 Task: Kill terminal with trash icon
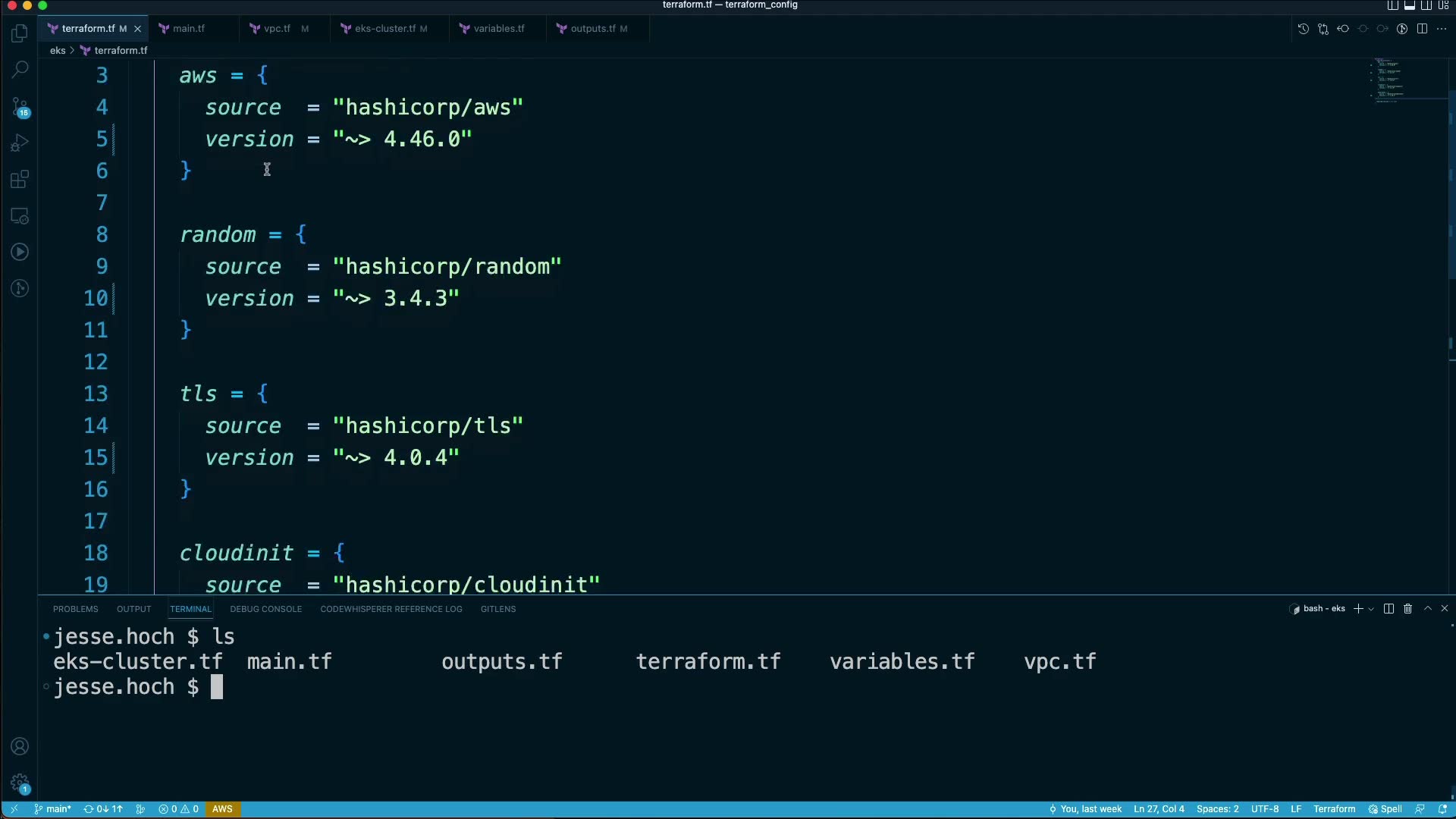(x=1408, y=609)
